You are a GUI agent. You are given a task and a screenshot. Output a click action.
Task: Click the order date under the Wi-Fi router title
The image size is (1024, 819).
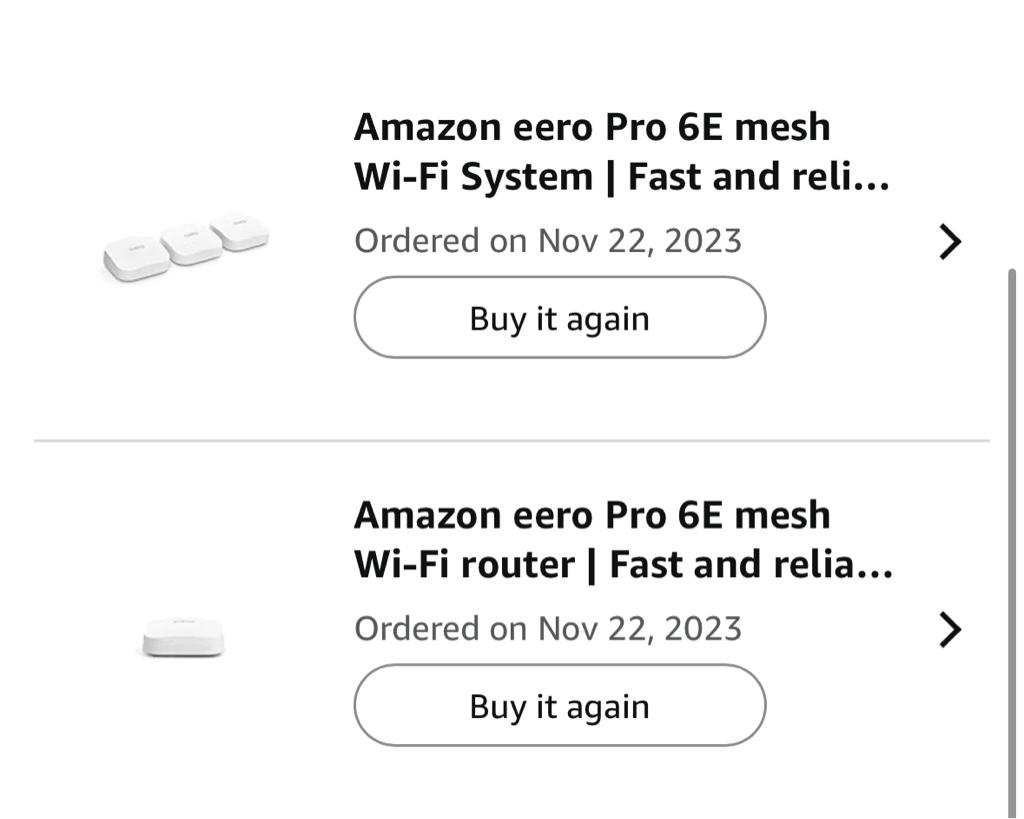tap(548, 629)
